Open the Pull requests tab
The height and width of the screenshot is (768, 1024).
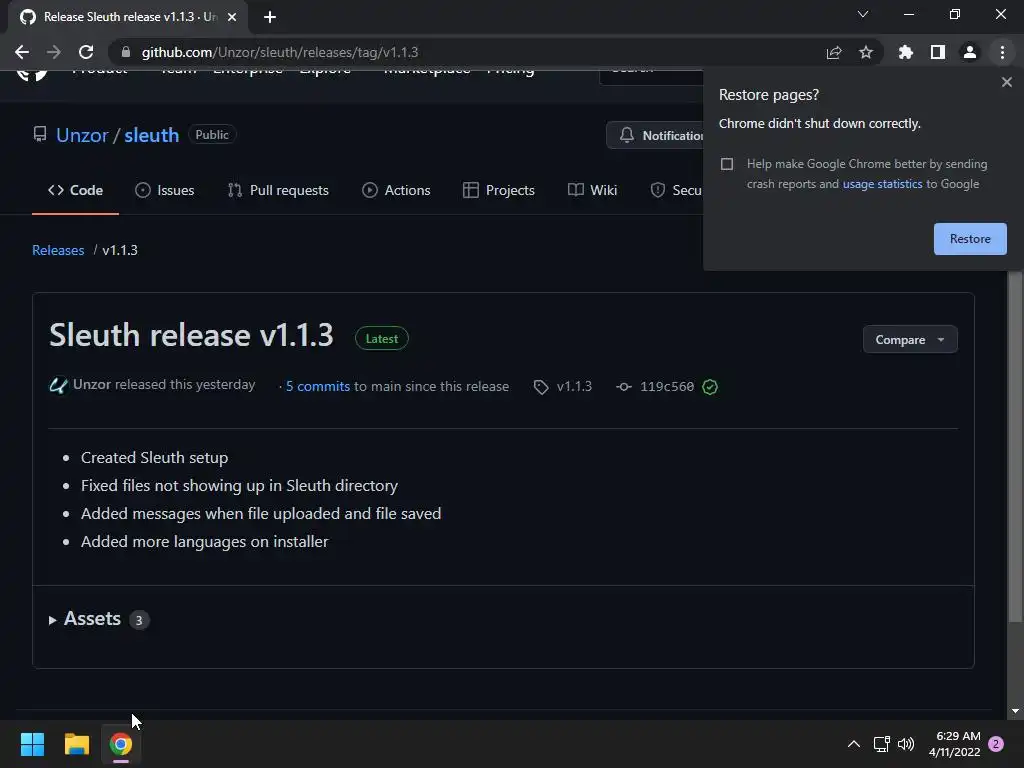[x=278, y=190]
